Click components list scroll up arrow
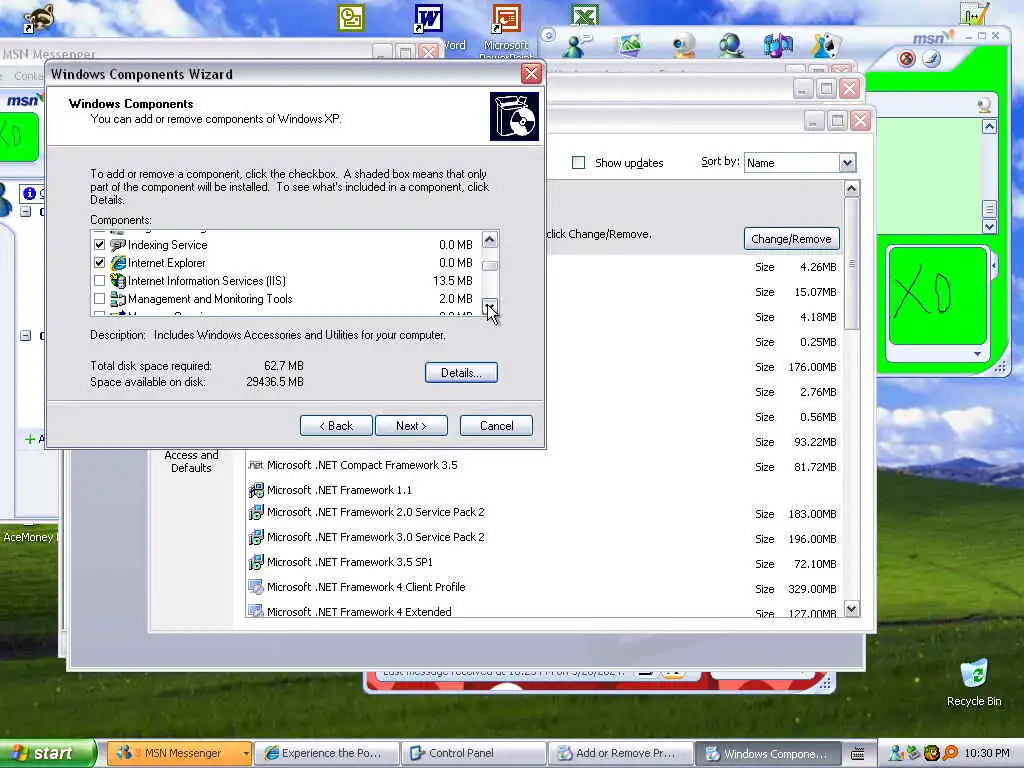This screenshot has height=768, width=1024. [490, 239]
